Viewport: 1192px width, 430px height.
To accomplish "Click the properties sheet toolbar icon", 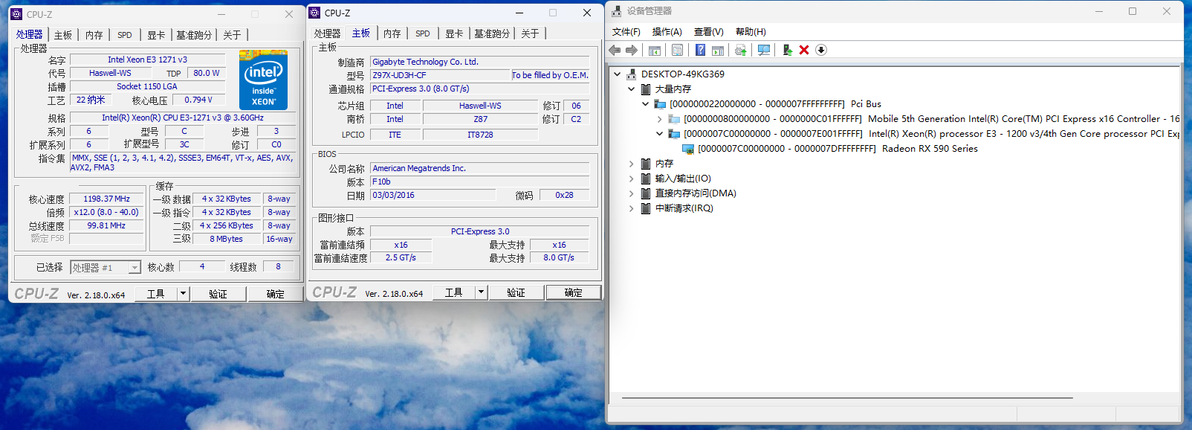I will pos(677,50).
